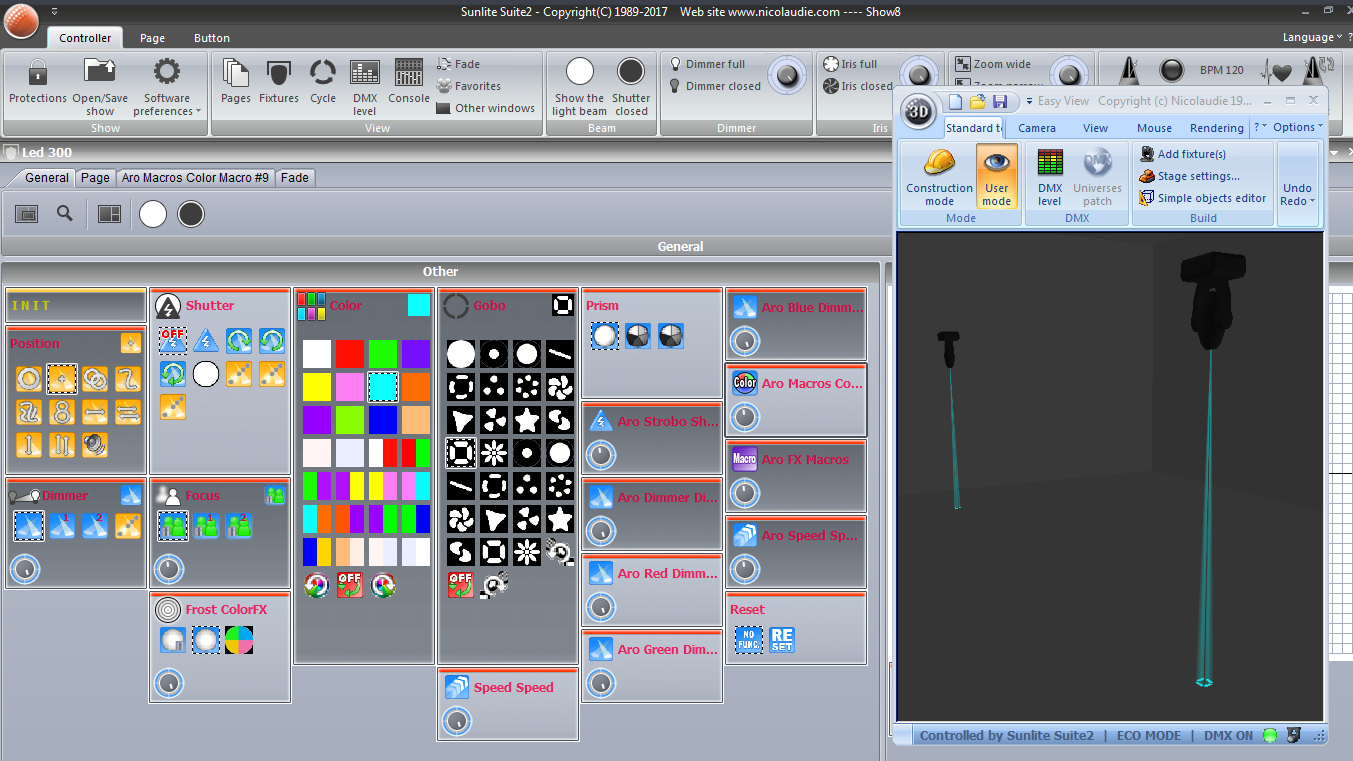Select the NO FUNC icon in Reset panel

748,640
